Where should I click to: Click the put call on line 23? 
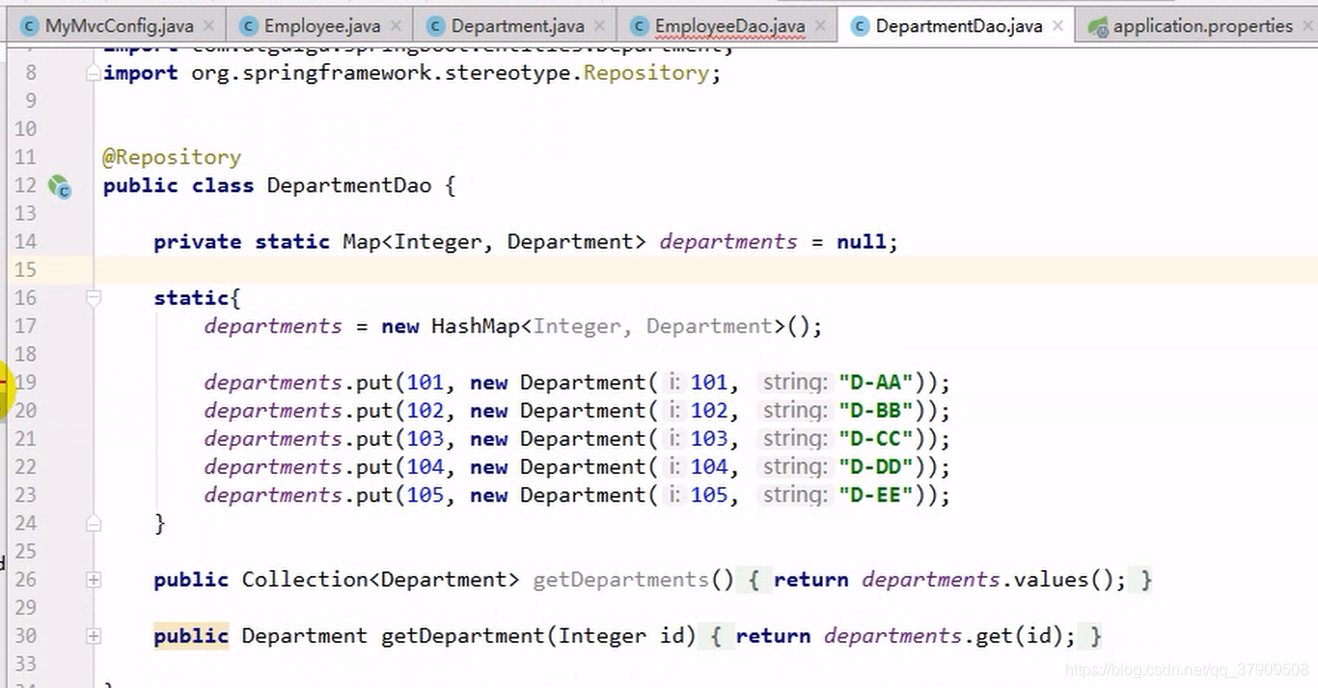pos(374,495)
